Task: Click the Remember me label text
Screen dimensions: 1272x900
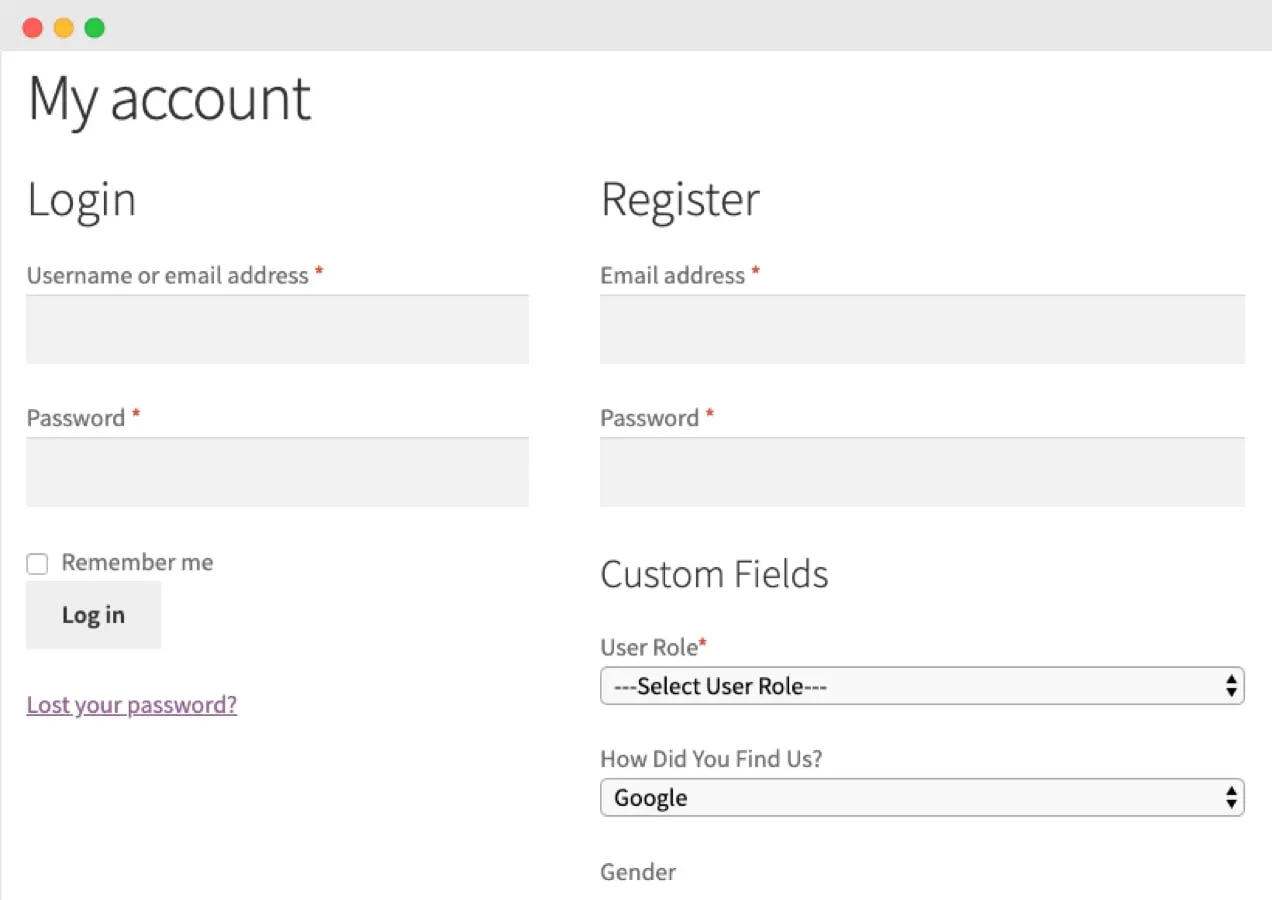Action: point(137,562)
